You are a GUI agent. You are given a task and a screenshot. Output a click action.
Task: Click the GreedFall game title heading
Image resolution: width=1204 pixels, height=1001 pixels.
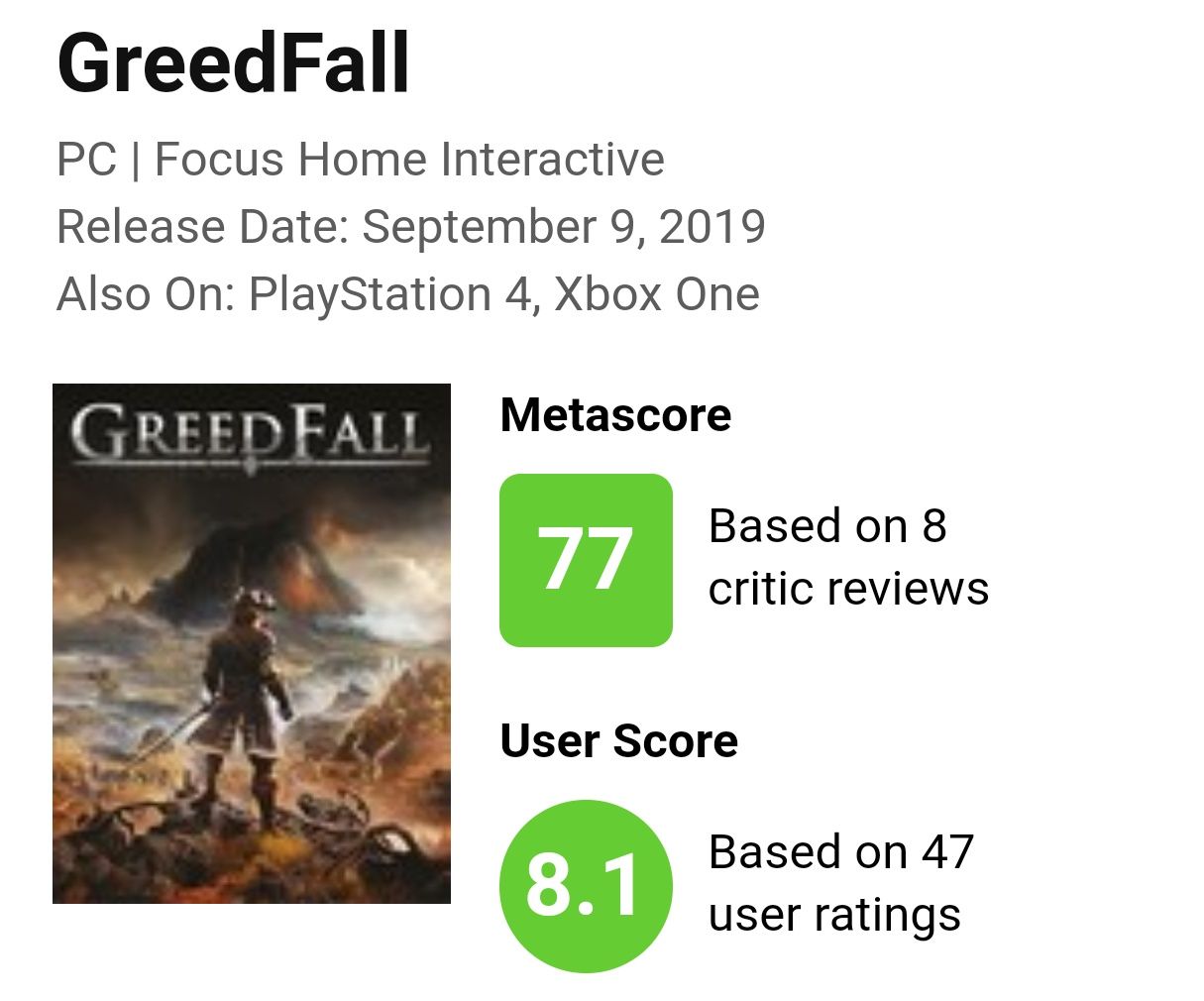point(234,63)
